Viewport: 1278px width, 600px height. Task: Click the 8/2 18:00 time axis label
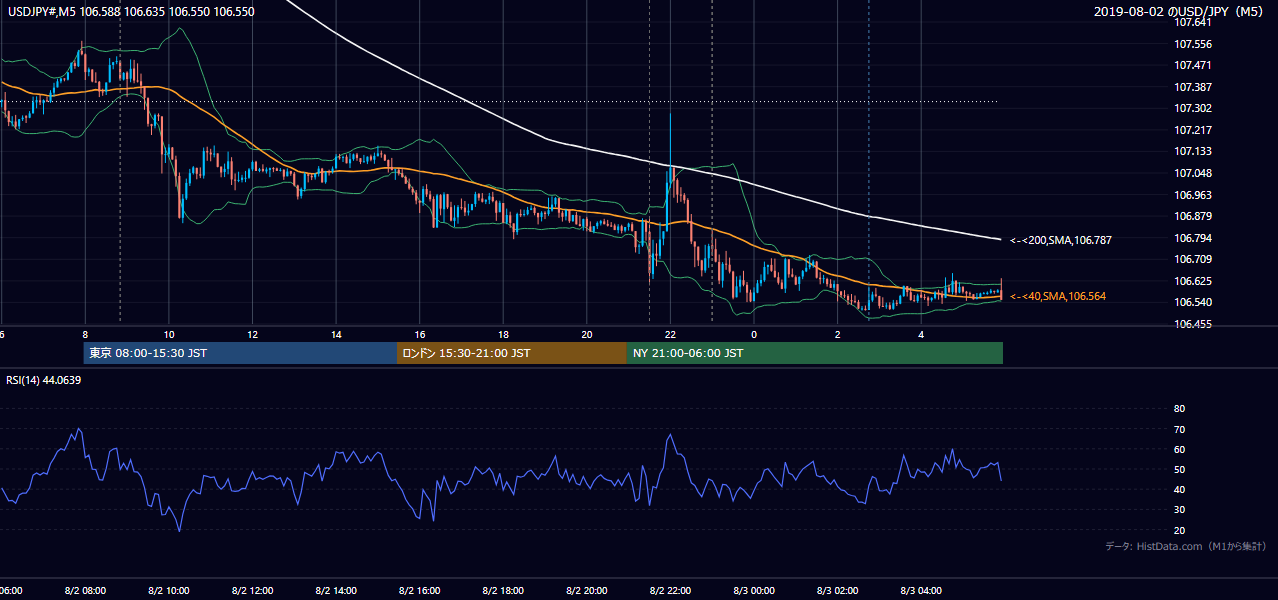[503, 590]
